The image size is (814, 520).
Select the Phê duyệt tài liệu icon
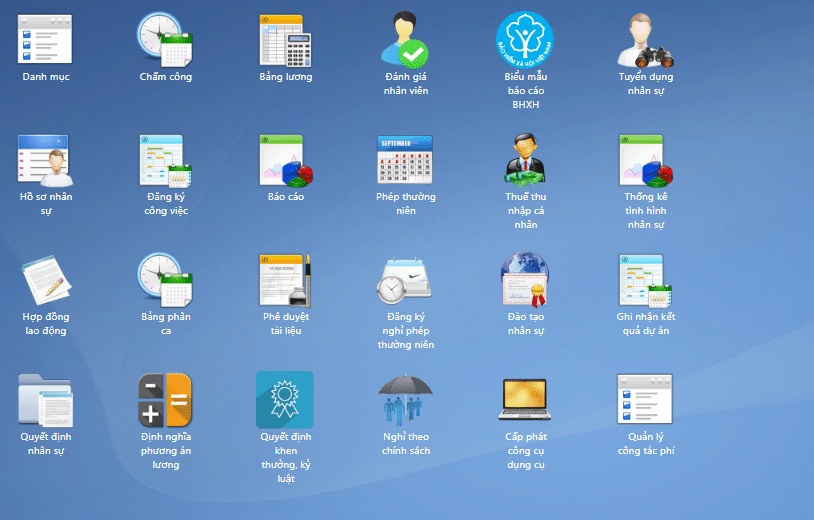point(286,280)
